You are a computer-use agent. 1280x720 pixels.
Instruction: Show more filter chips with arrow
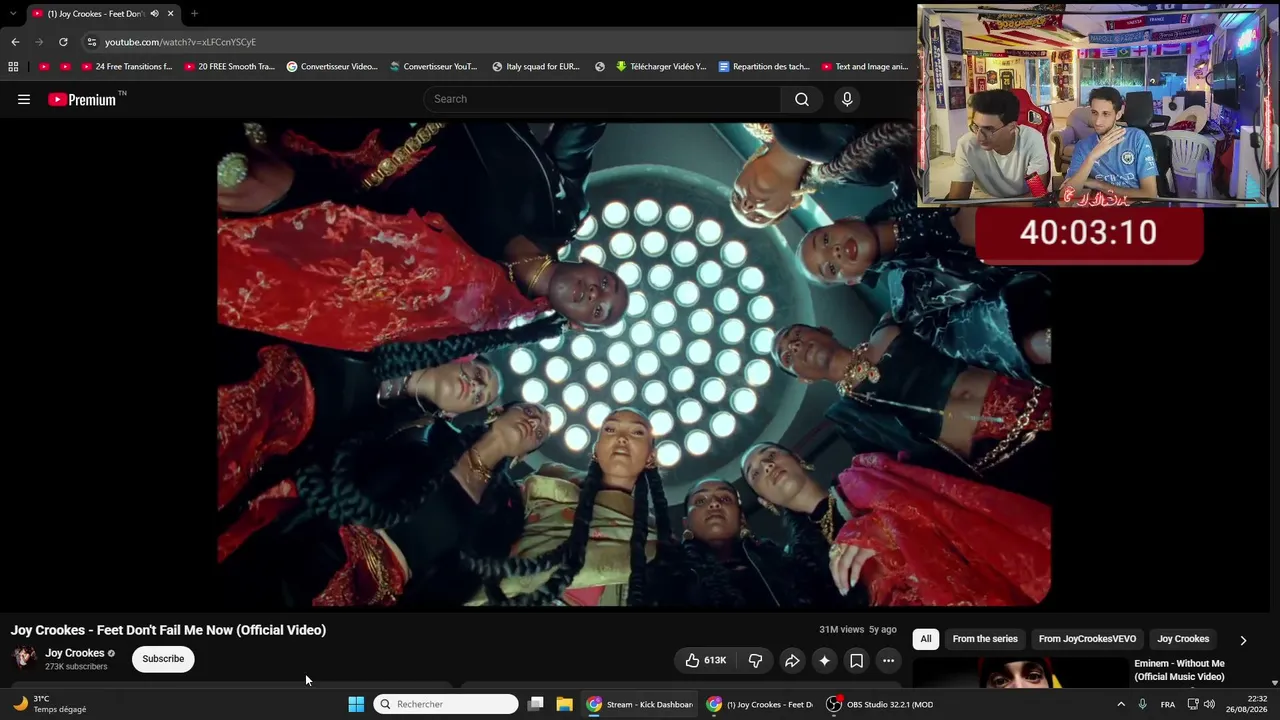[x=1243, y=640]
